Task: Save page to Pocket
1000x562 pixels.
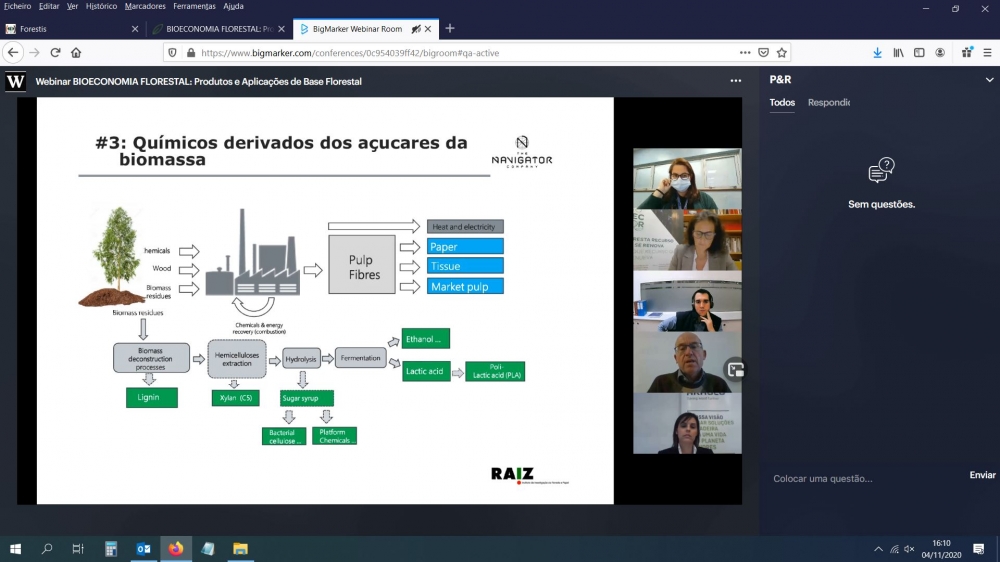Action: [763, 53]
